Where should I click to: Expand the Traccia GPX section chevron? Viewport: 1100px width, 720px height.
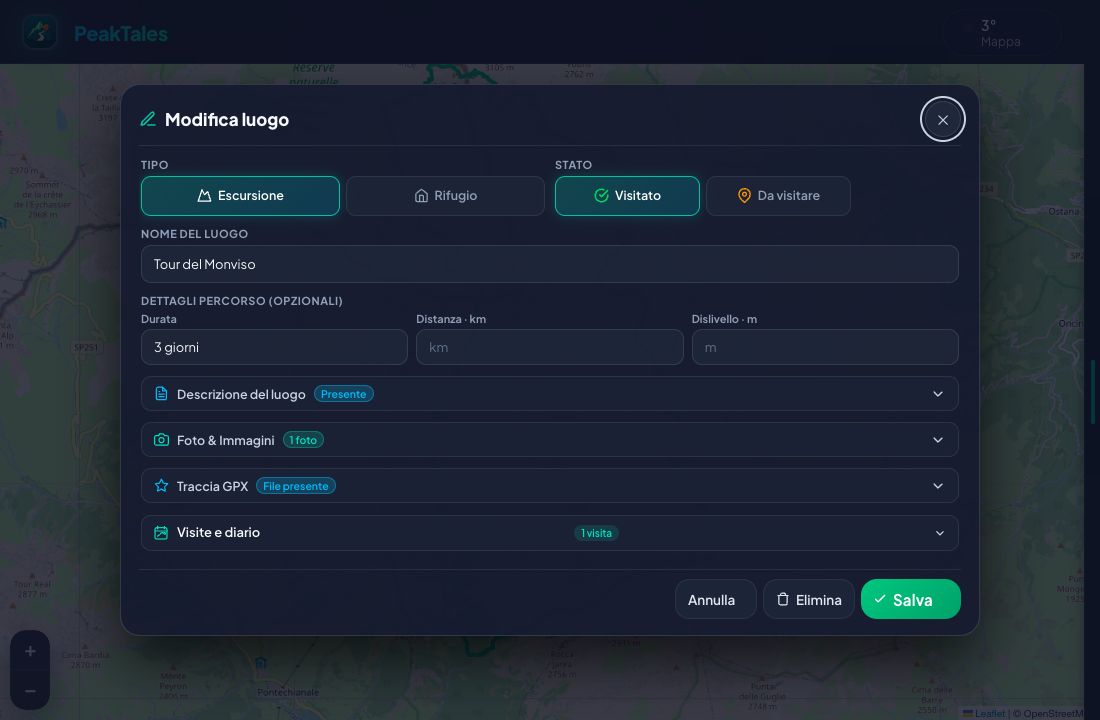point(938,486)
